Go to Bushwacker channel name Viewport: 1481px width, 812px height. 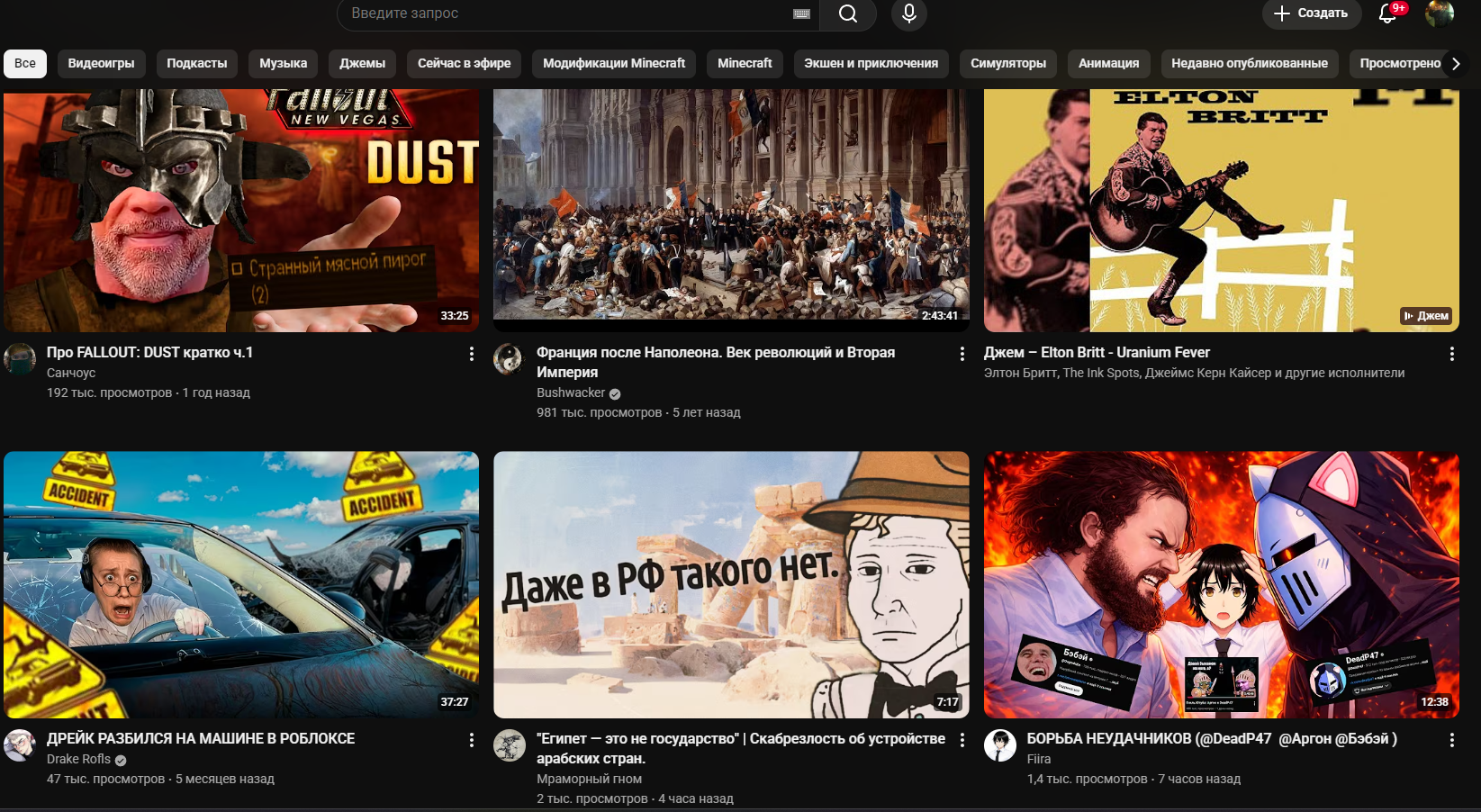point(571,392)
